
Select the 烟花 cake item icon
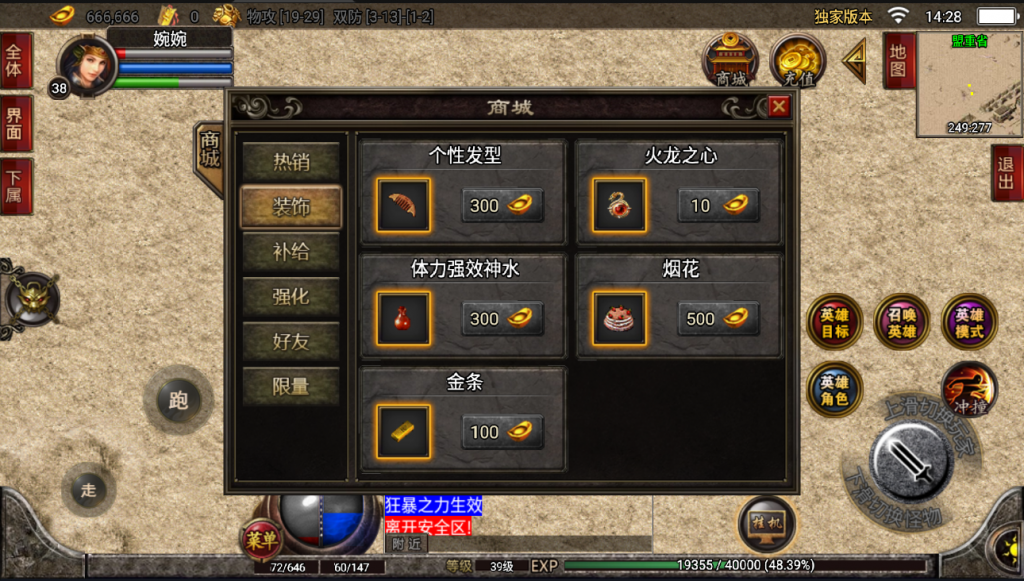(619, 319)
